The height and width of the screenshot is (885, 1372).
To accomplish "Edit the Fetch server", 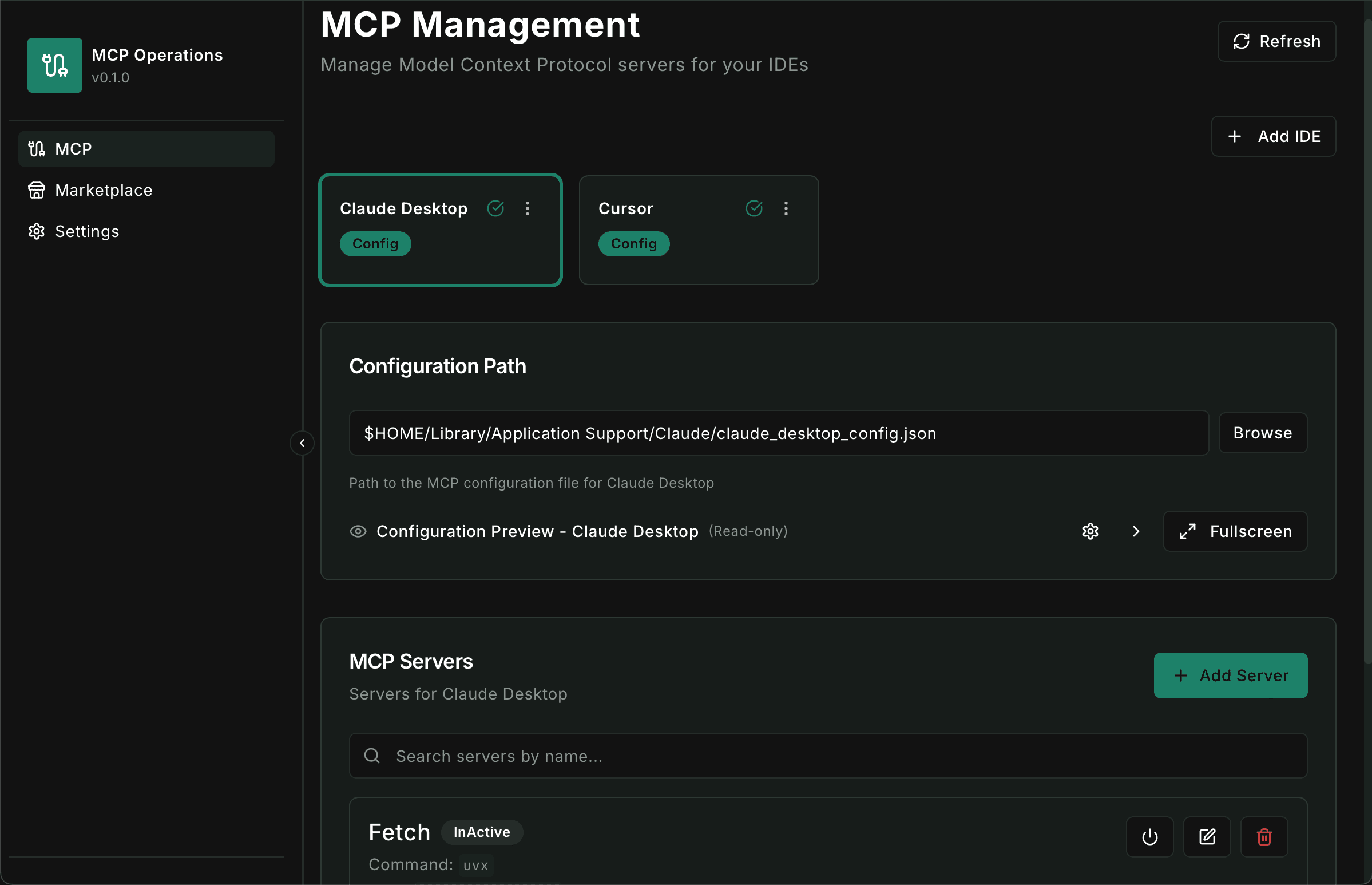I will point(1207,837).
